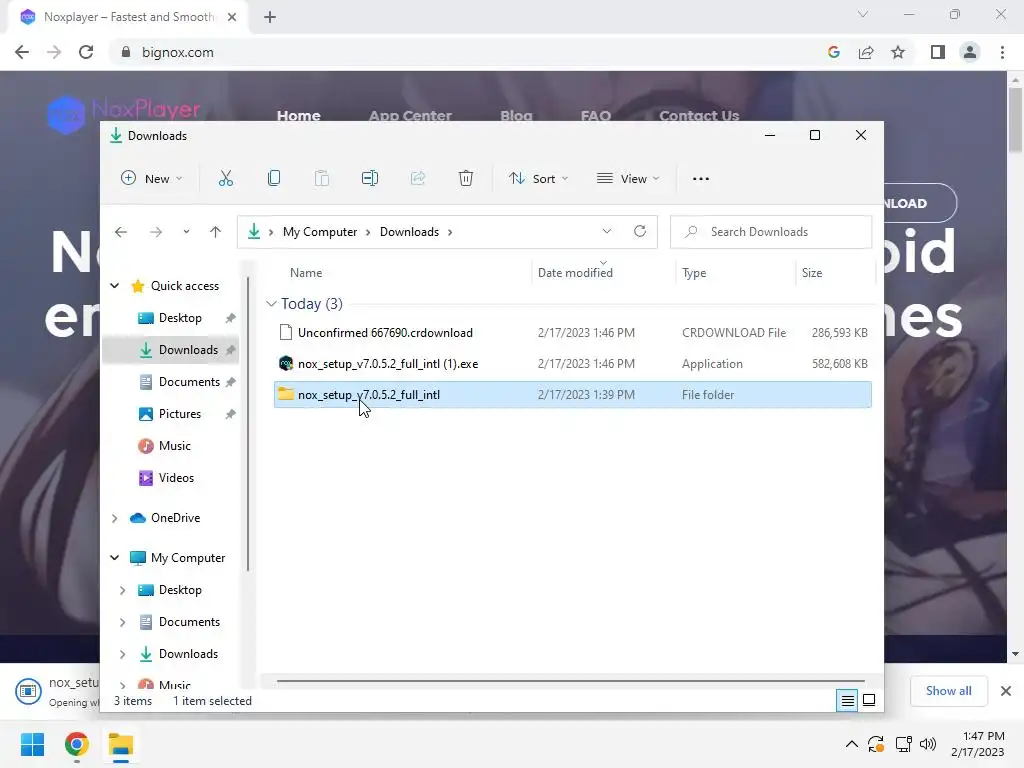
Task: Click the Home link on NoxPlayer website
Action: coord(298,116)
